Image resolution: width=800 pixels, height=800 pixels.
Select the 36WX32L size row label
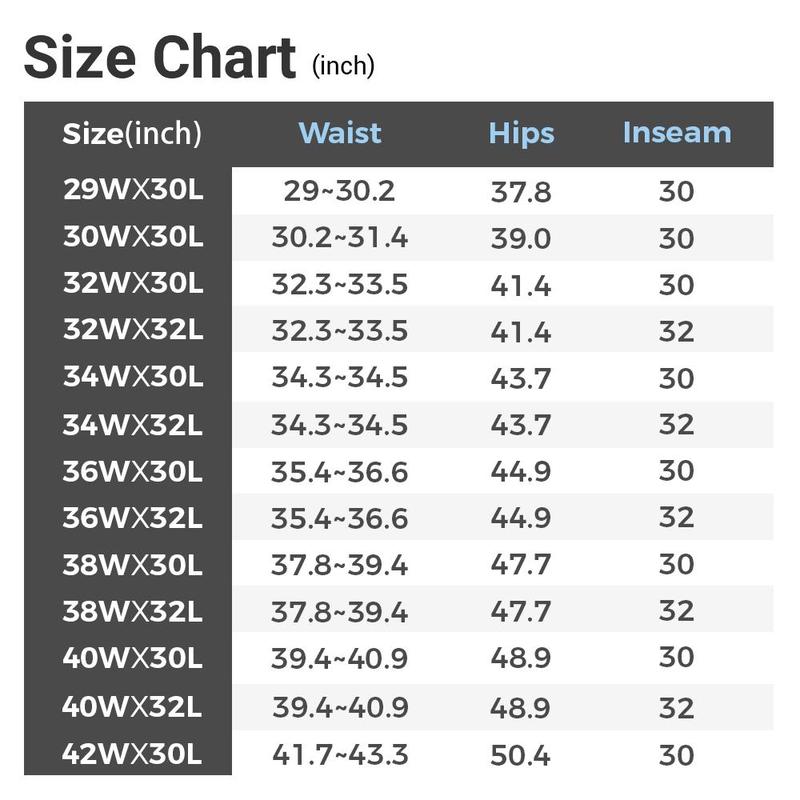pyautogui.click(x=132, y=517)
